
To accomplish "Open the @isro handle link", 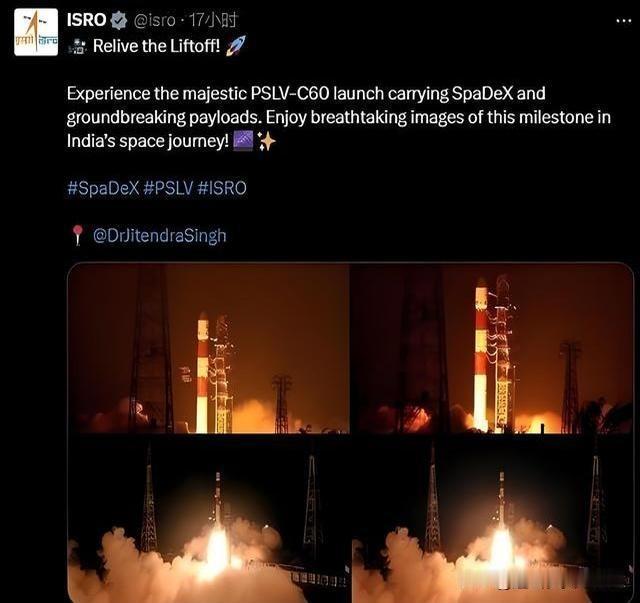I will coord(154,20).
